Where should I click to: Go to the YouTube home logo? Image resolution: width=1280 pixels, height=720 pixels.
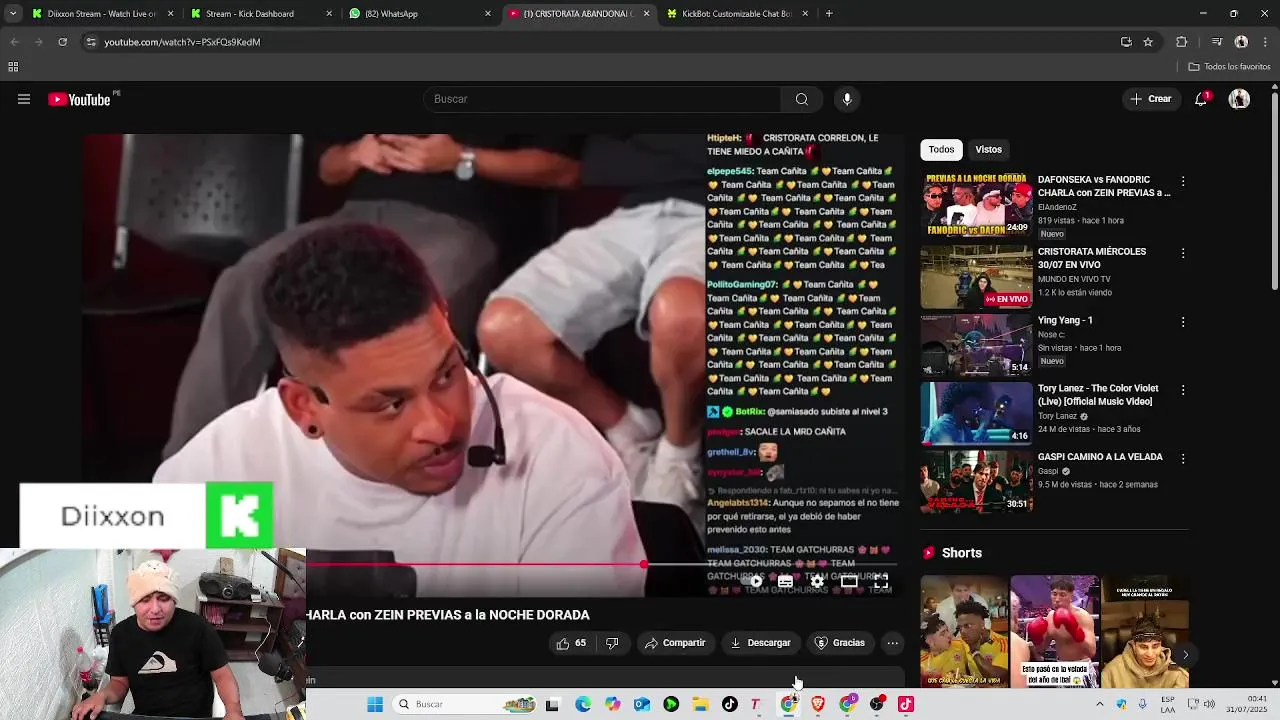coord(79,99)
